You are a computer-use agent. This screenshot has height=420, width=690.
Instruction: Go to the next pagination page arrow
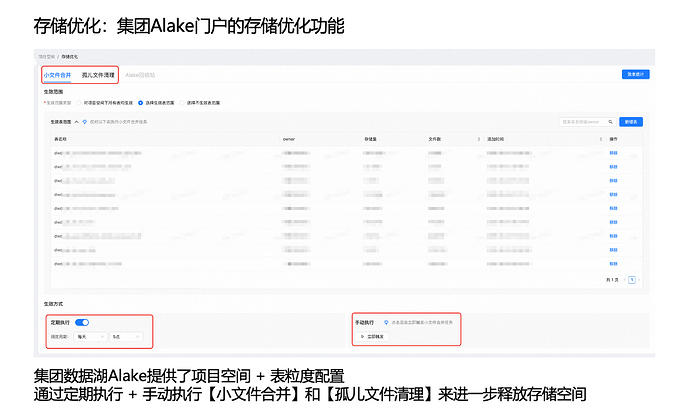[641, 280]
